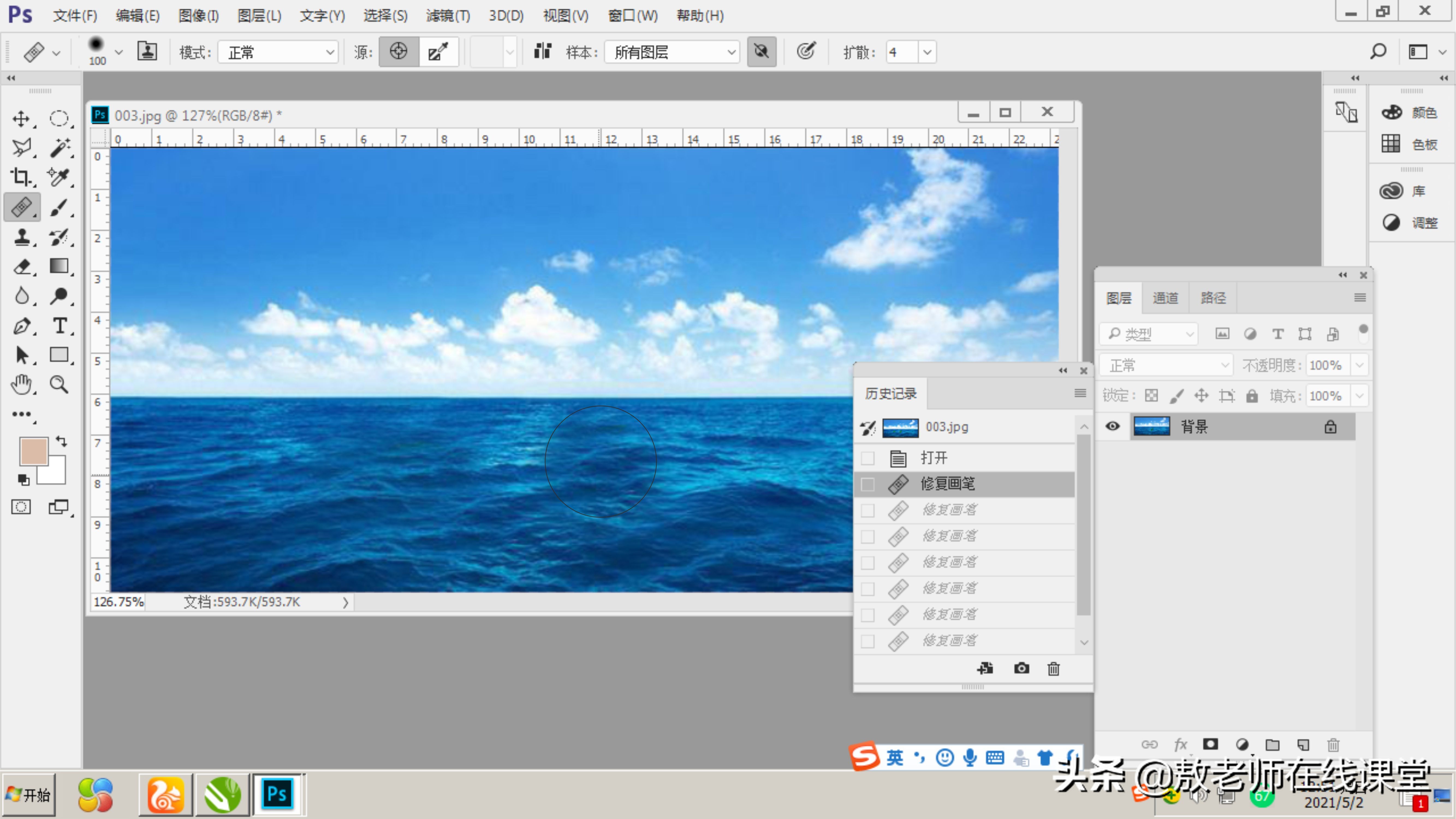Viewport: 1456px width, 819px height.
Task: Toggle history source box beside 打开 step
Action: [867, 458]
